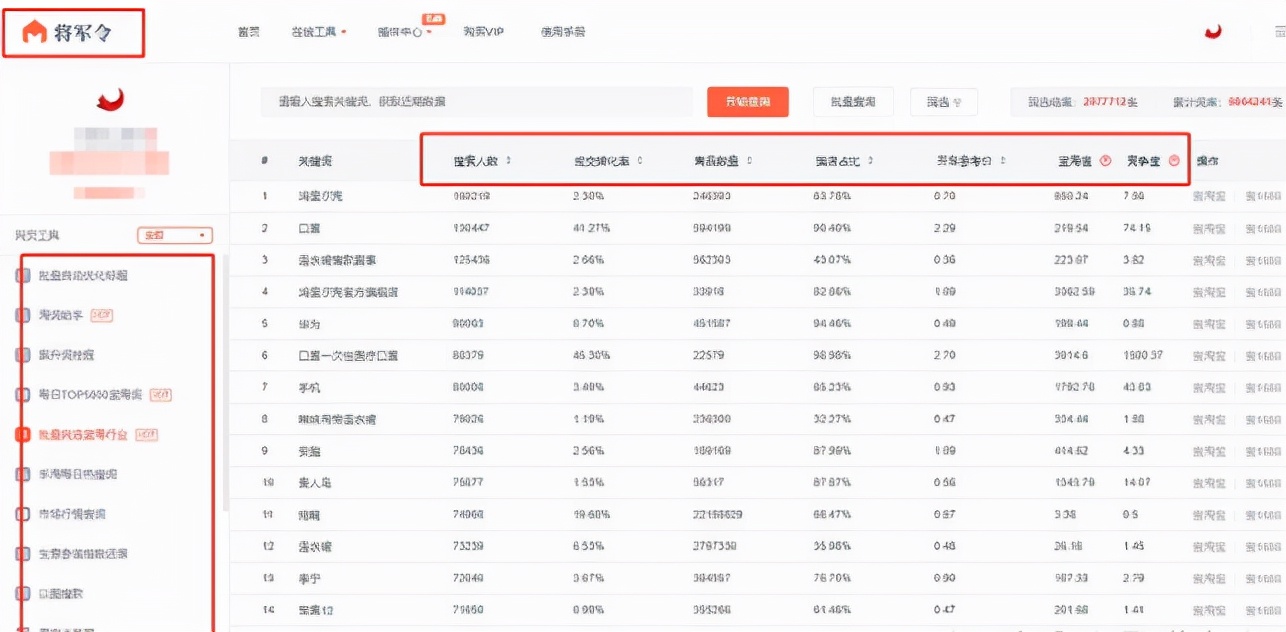Go to the 首页 home tab
The image size is (1286, 632).
pyautogui.click(x=249, y=32)
